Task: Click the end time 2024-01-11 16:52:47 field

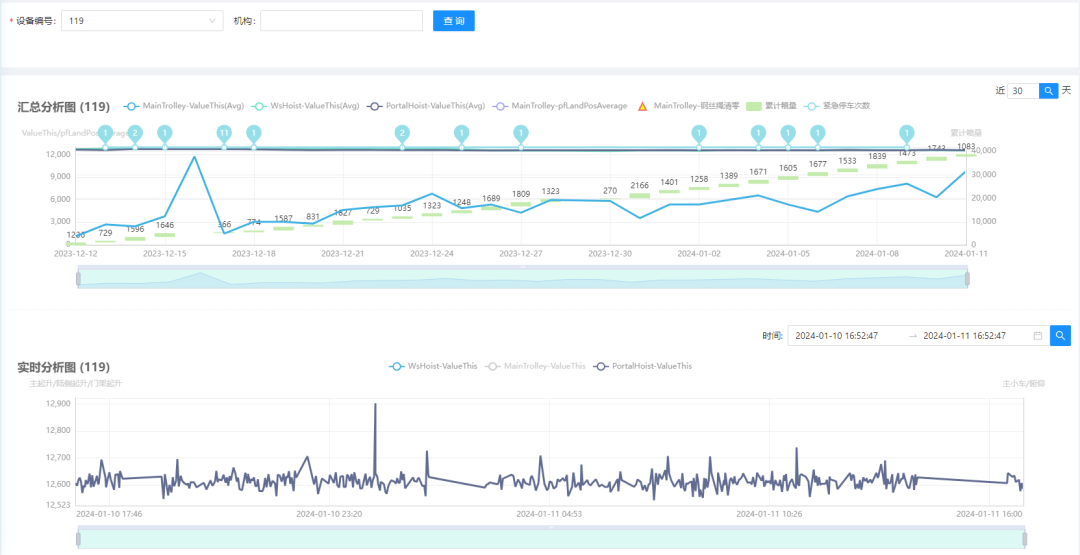Action: (965, 336)
